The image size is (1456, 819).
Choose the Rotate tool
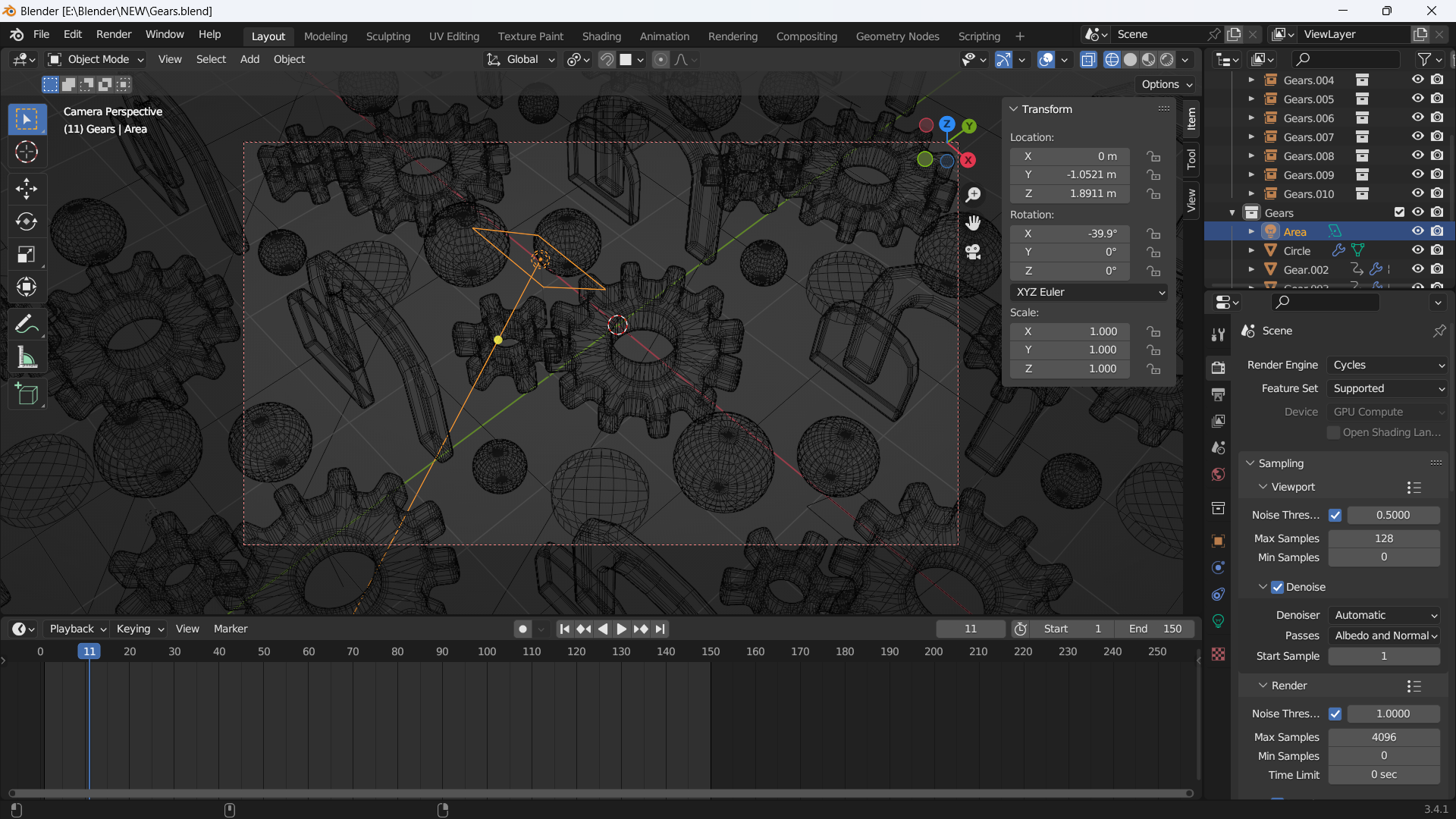click(27, 221)
